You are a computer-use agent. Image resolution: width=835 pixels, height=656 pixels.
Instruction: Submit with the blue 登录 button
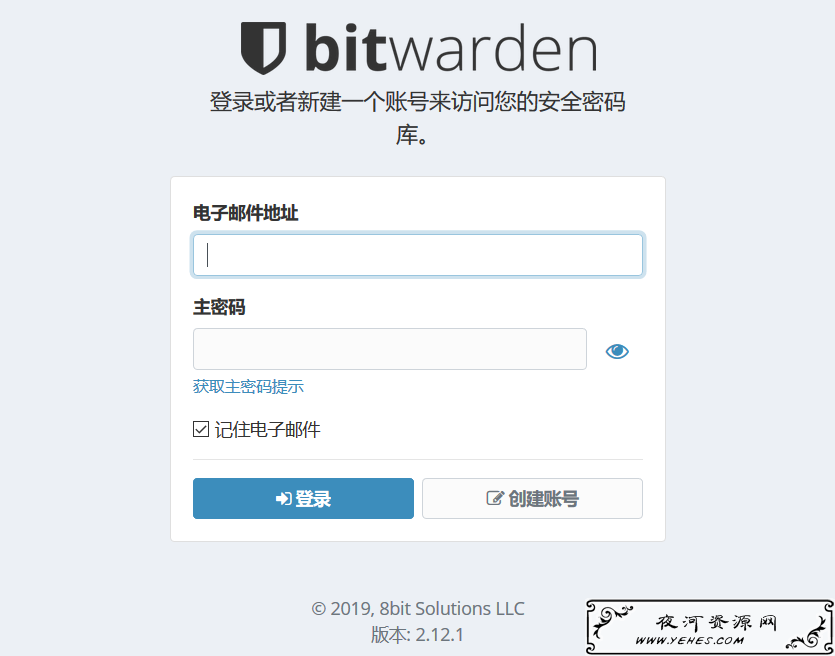(x=303, y=498)
